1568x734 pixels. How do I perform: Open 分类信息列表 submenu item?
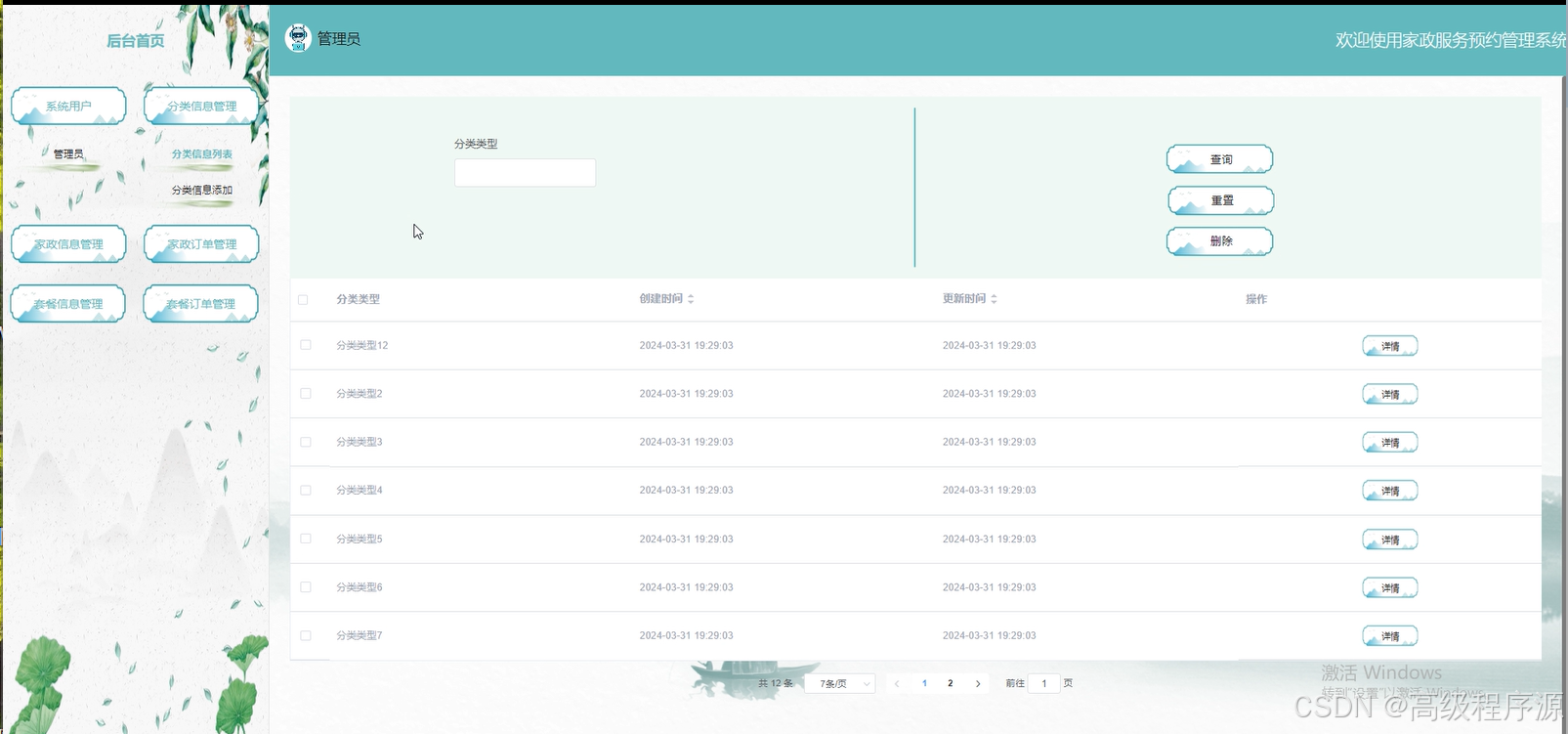pos(202,154)
